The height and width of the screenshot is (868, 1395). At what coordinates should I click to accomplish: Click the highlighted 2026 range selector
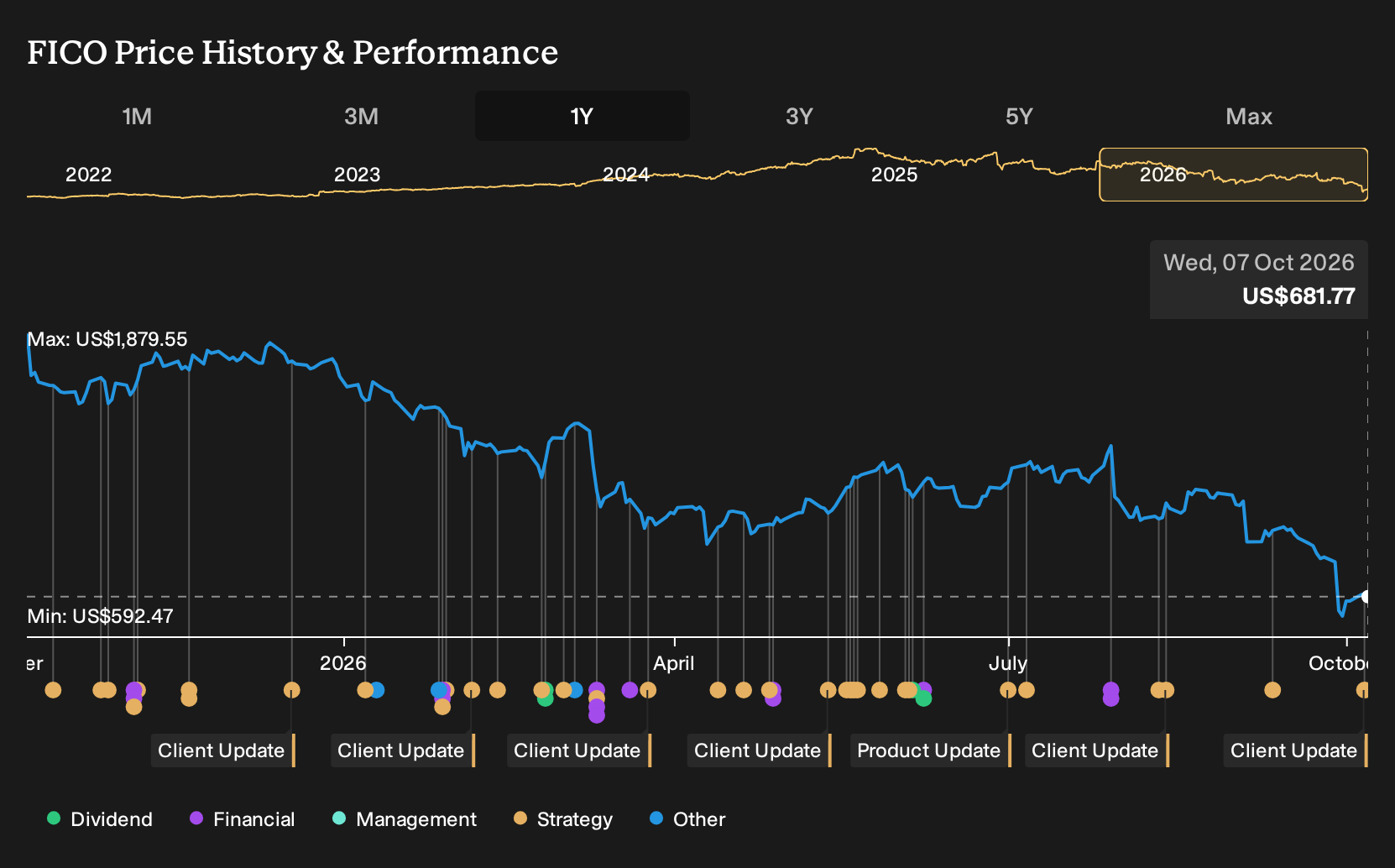(x=1234, y=175)
